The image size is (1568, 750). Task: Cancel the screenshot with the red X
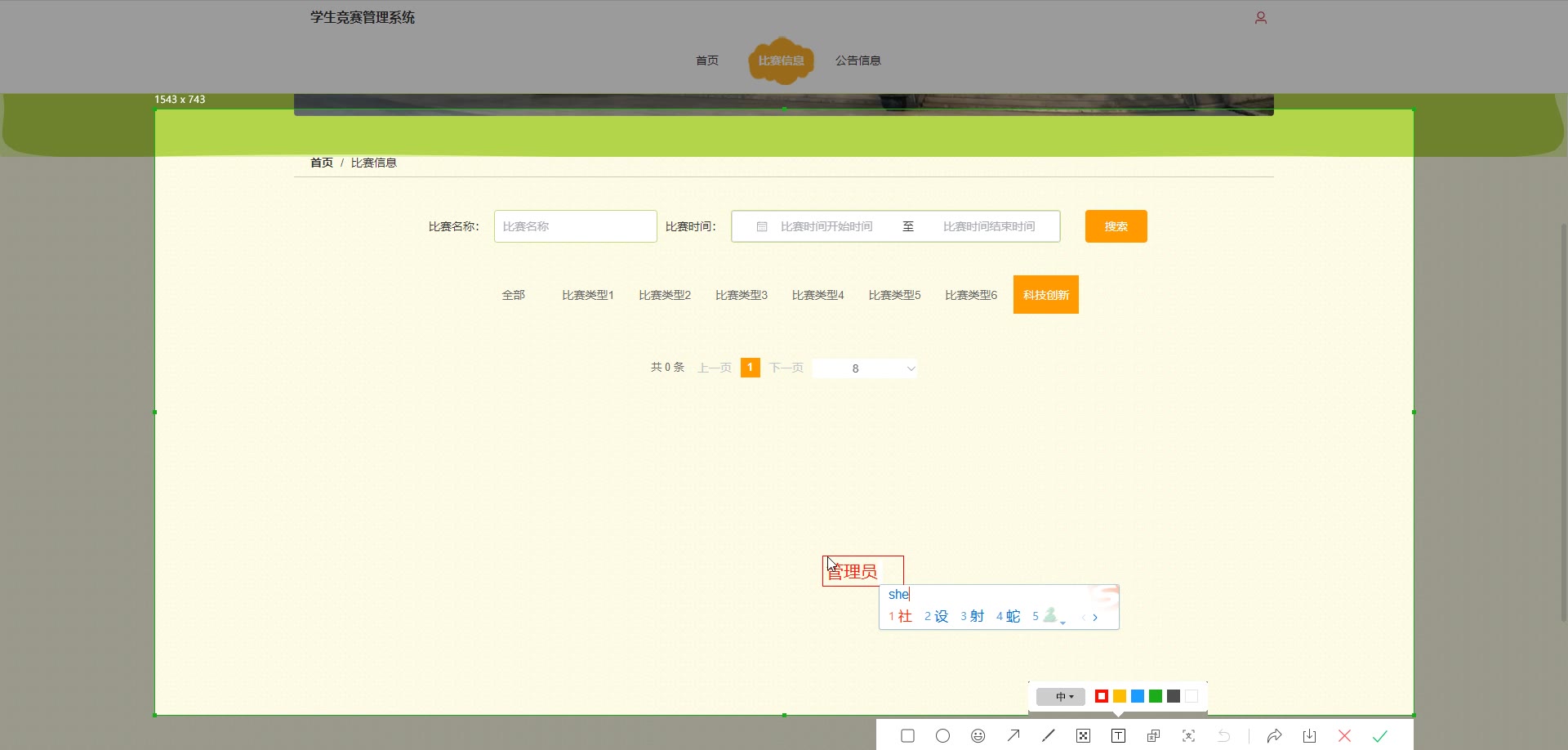1345,736
